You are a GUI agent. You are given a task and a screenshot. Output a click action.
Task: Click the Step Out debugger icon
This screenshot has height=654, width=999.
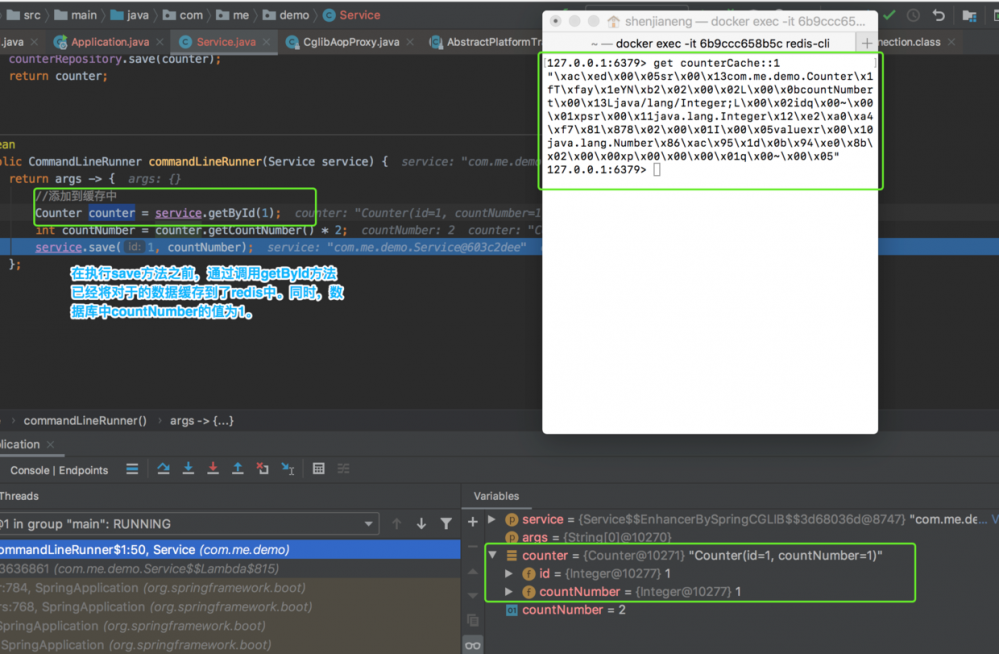point(237,468)
